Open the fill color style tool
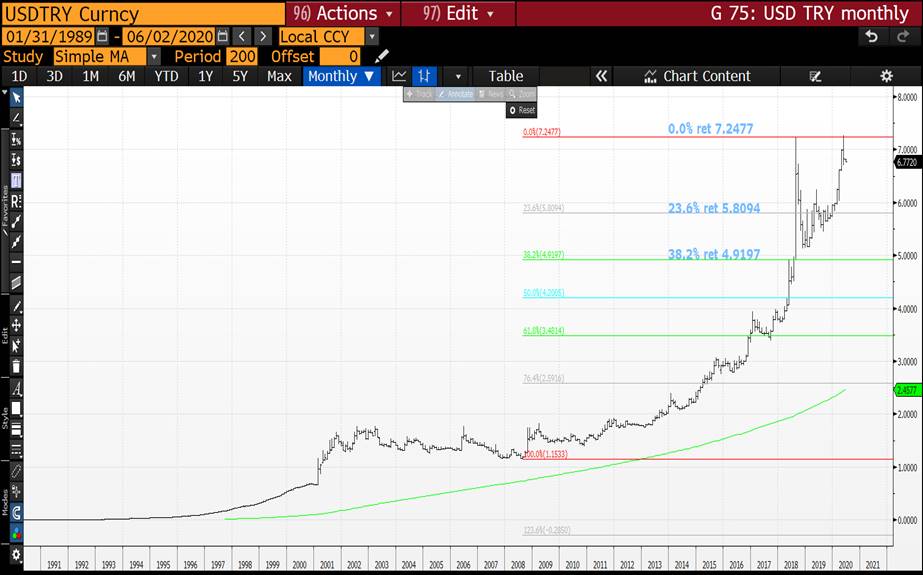This screenshot has width=923, height=575. (16, 408)
